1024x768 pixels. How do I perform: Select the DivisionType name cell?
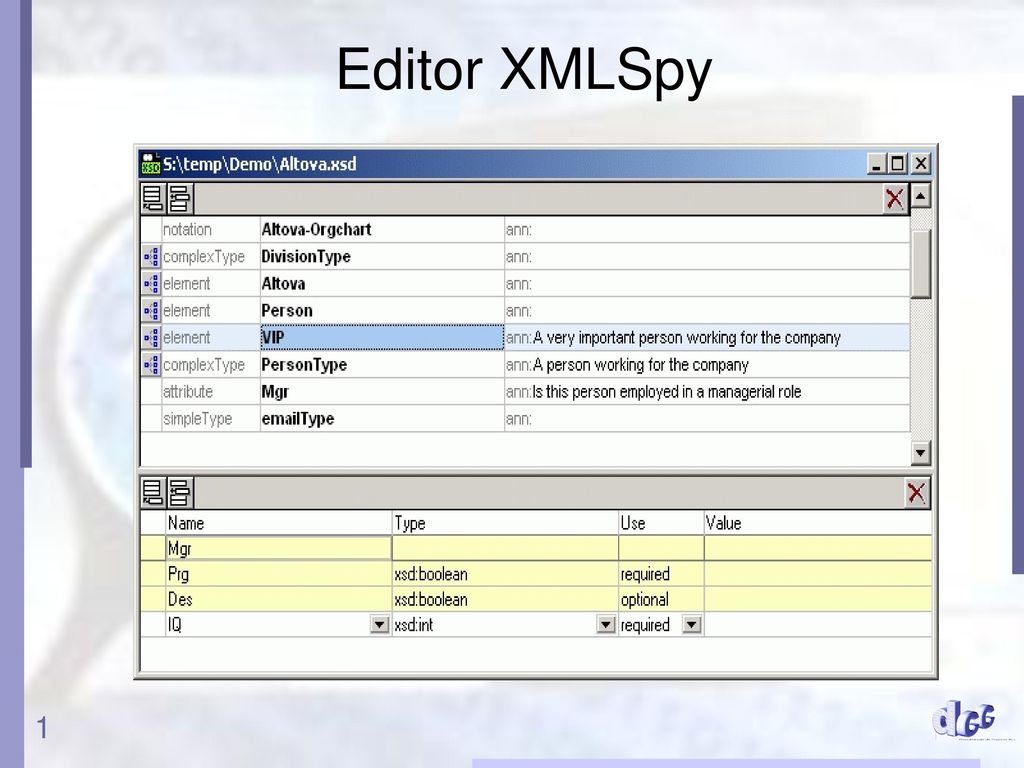coord(382,257)
